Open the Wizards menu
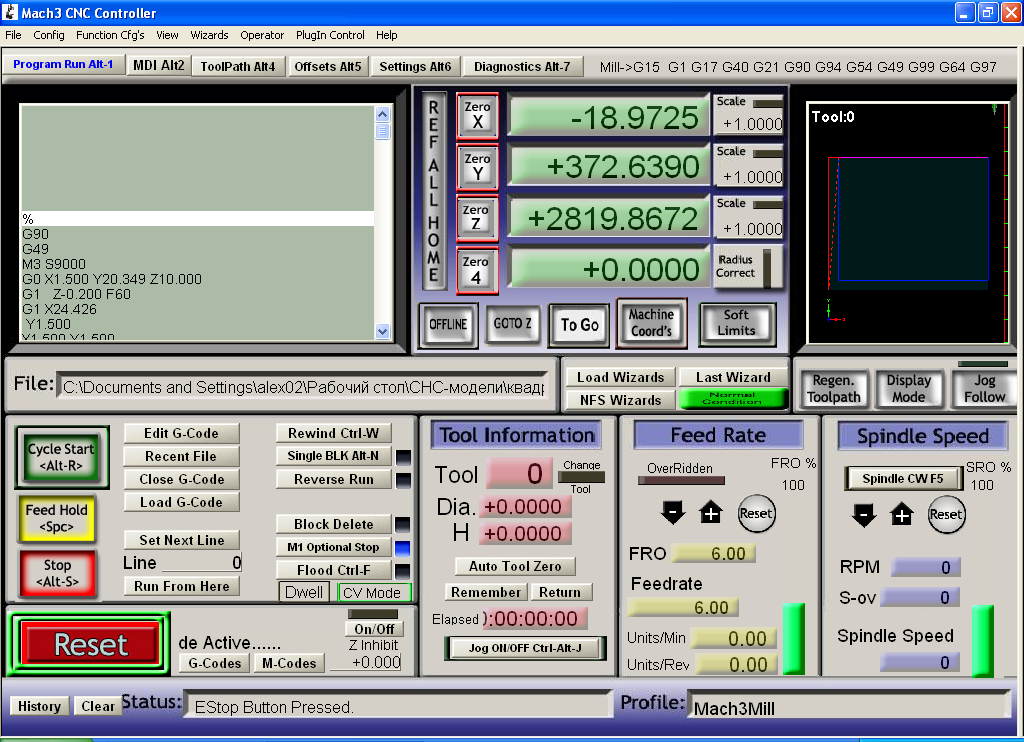Image resolution: width=1024 pixels, height=742 pixels. 209,35
